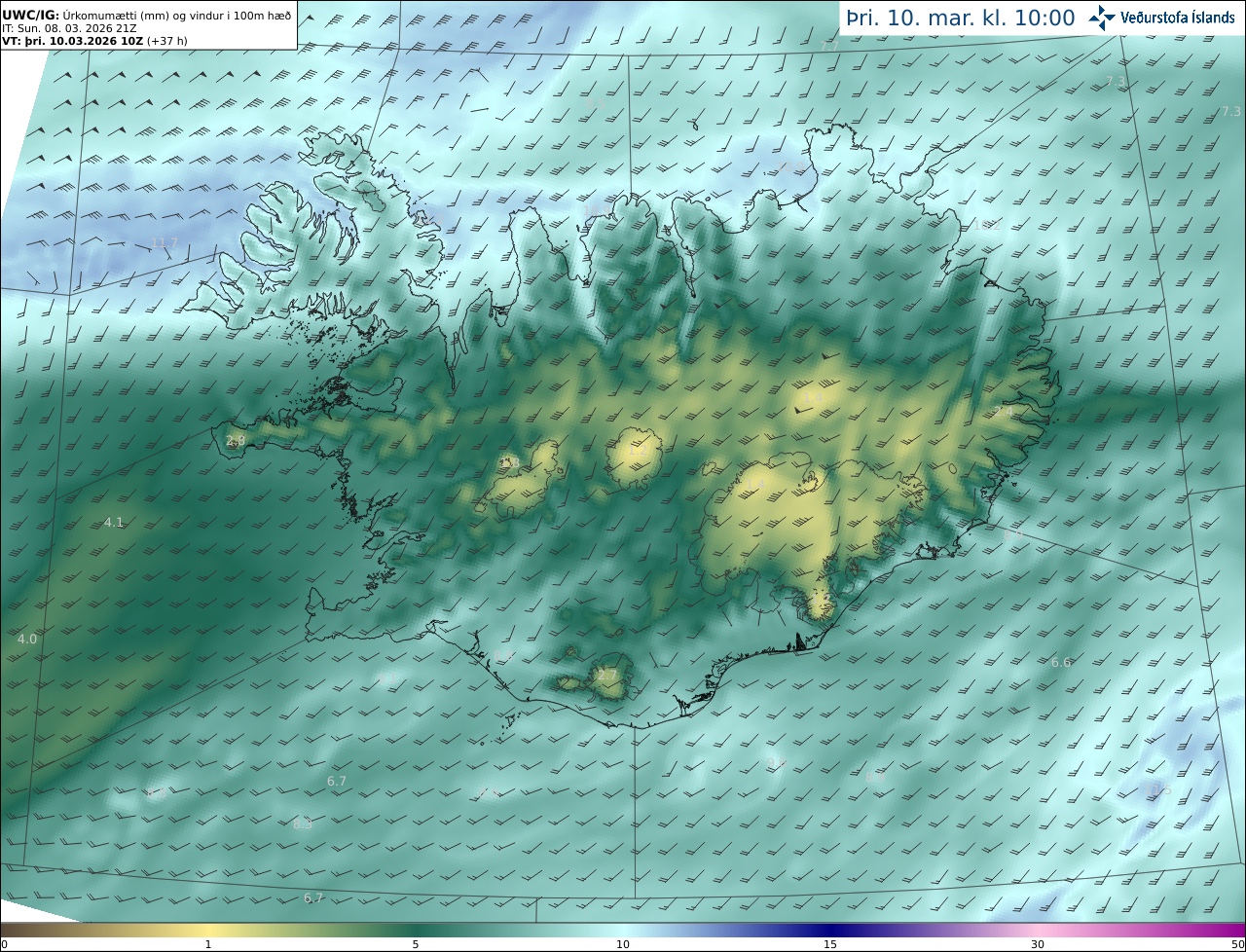This screenshot has width=1246, height=952.
Task: Click the 'VT: þri. 10.03.2026 10Z (+37 h)' line
Action: [x=93, y=42]
